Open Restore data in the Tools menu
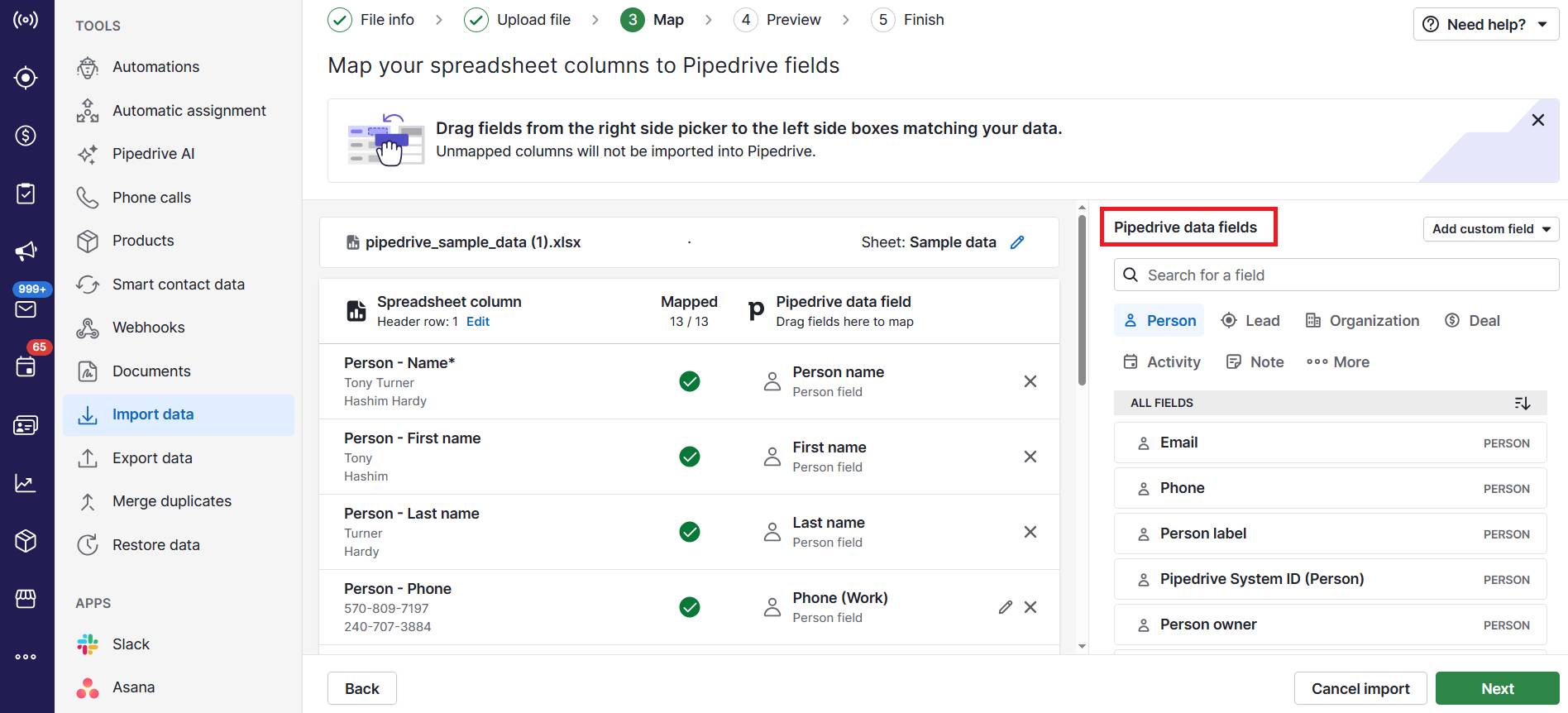The height and width of the screenshot is (713, 1568). (x=179, y=545)
